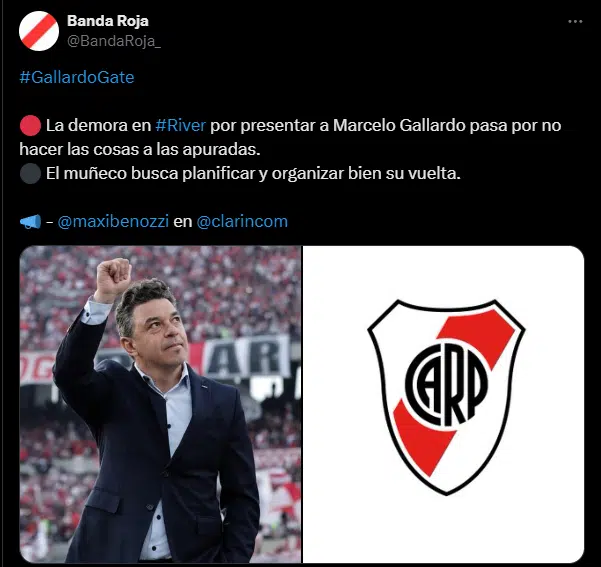Screen dimensions: 601x567
Task: Click the red circle emoji
Action: 30,125
